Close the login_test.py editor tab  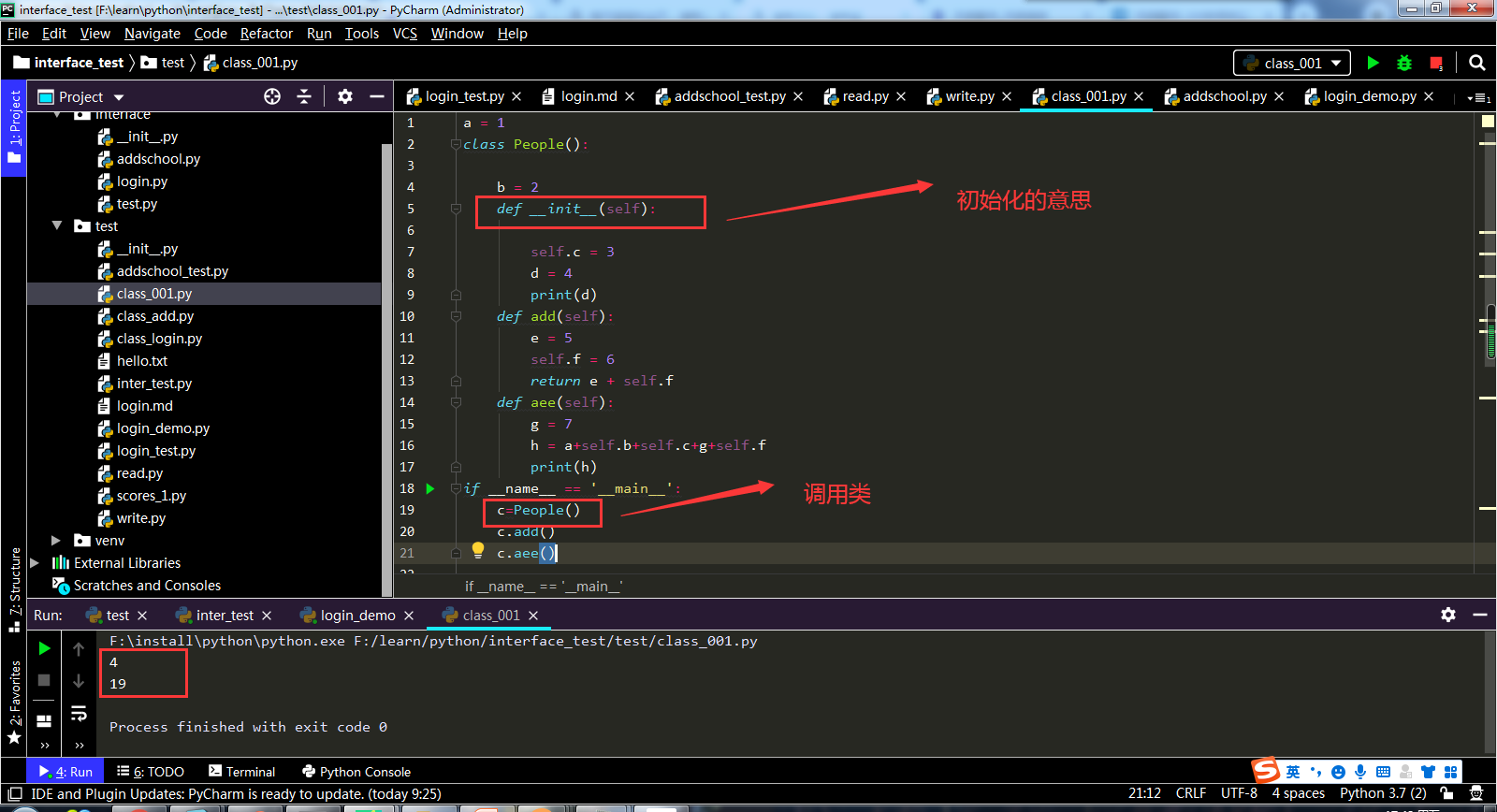(516, 96)
